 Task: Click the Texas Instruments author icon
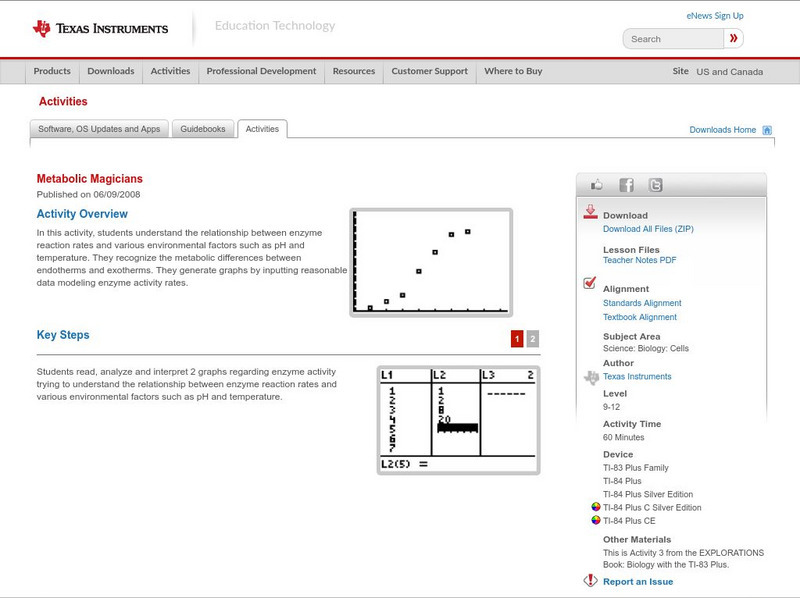[589, 376]
